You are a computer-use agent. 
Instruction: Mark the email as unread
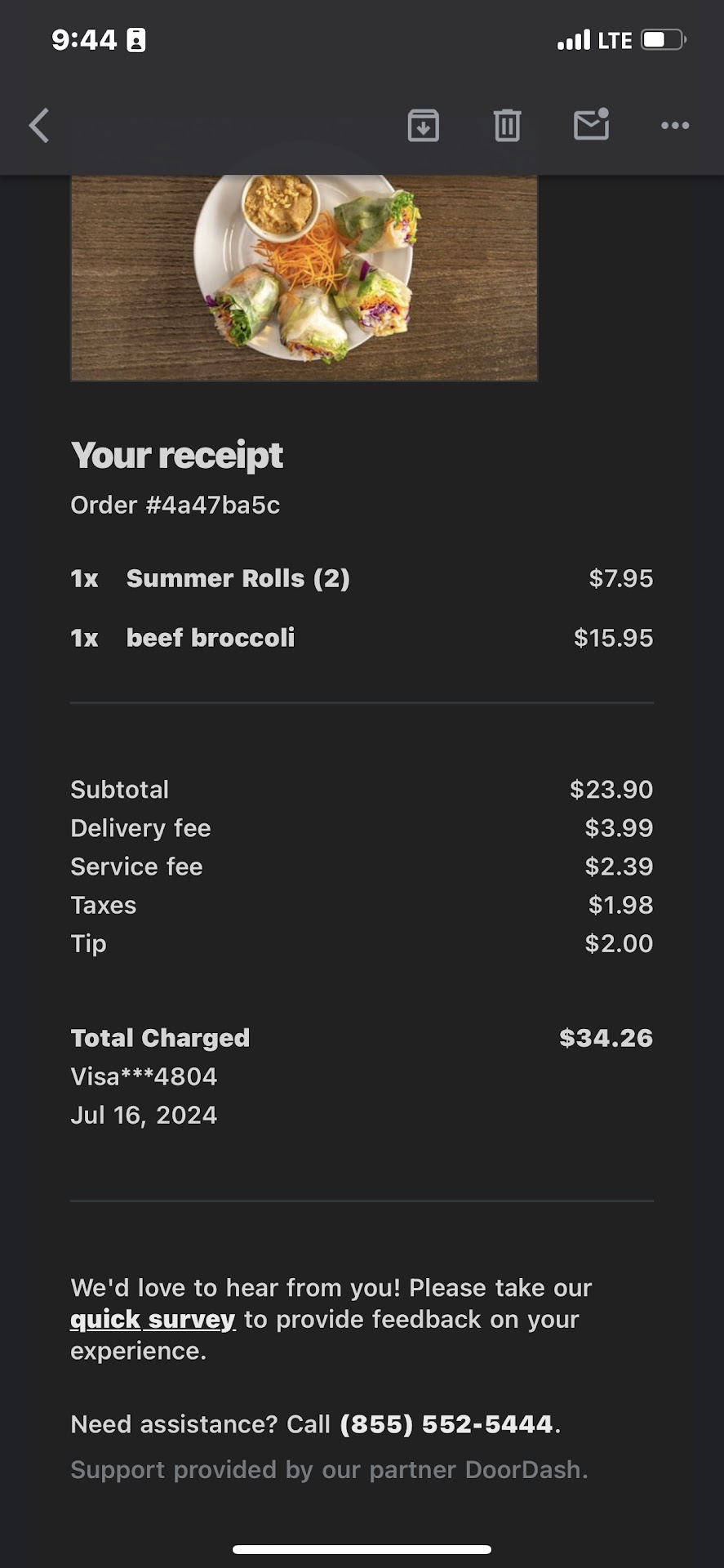(591, 125)
